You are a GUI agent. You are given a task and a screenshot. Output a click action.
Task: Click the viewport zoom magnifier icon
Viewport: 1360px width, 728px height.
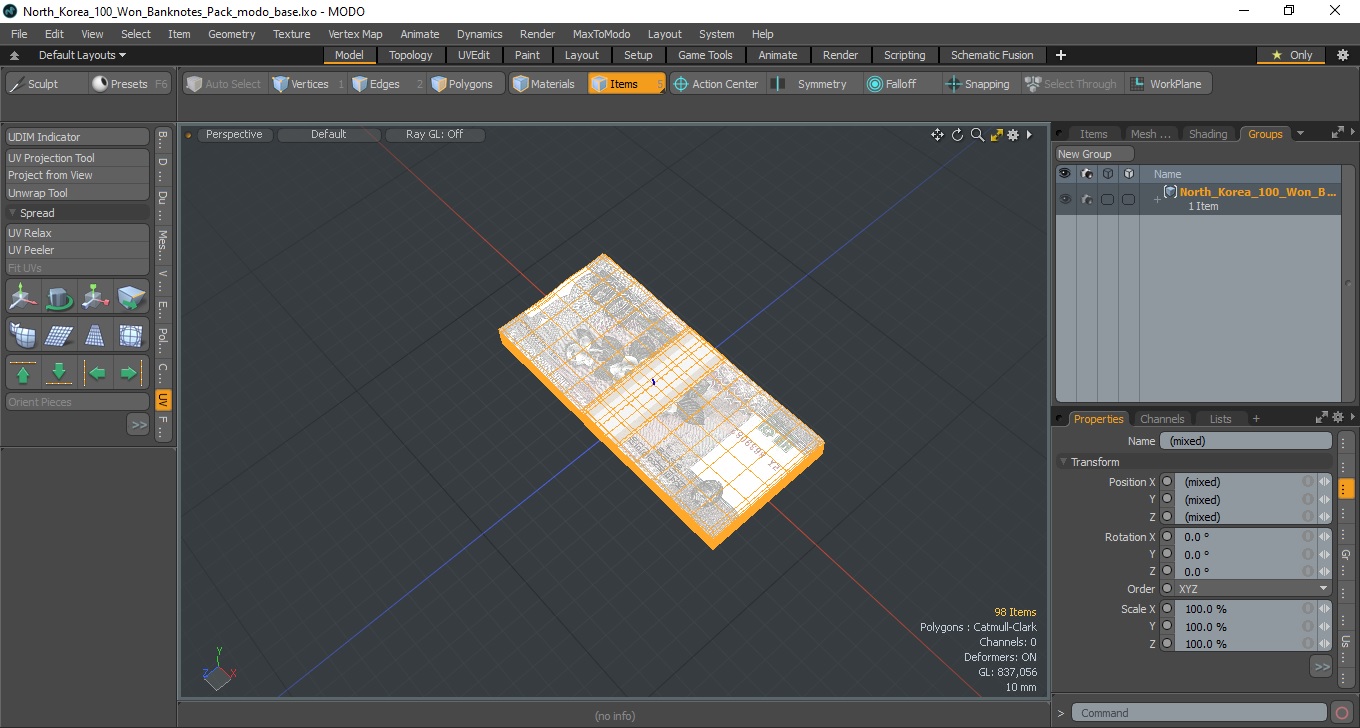(977, 135)
